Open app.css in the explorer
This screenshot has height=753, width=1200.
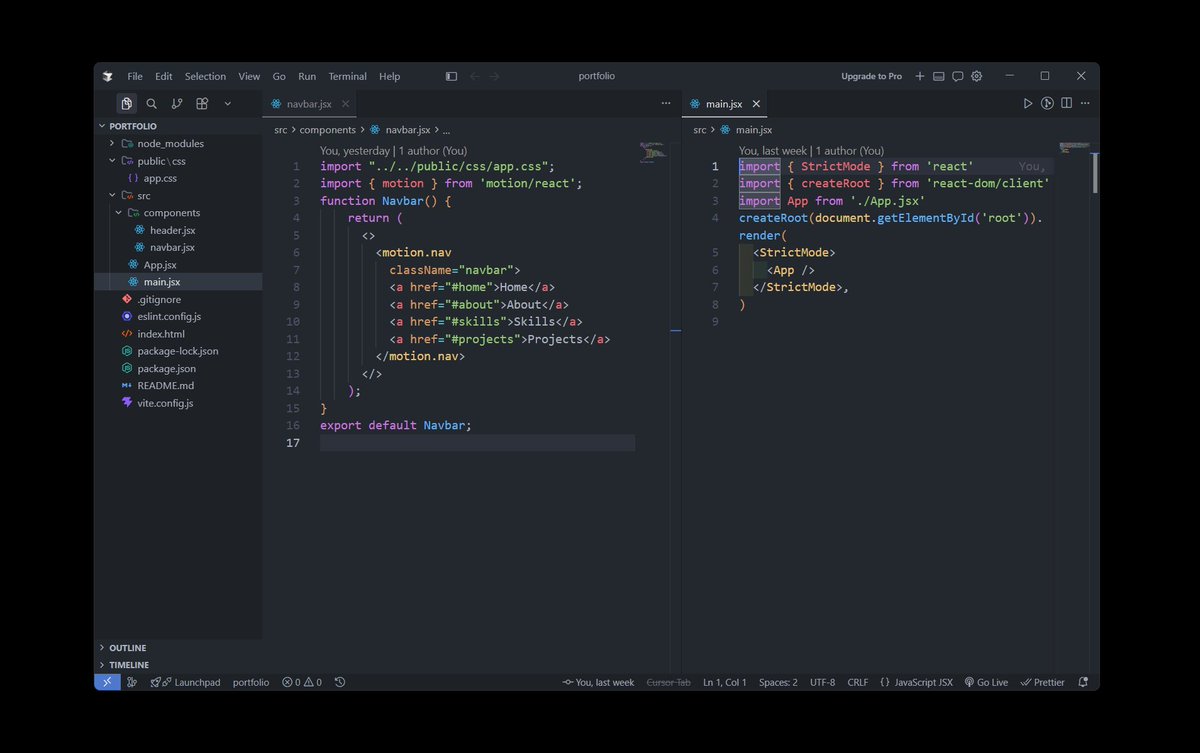(178, 178)
